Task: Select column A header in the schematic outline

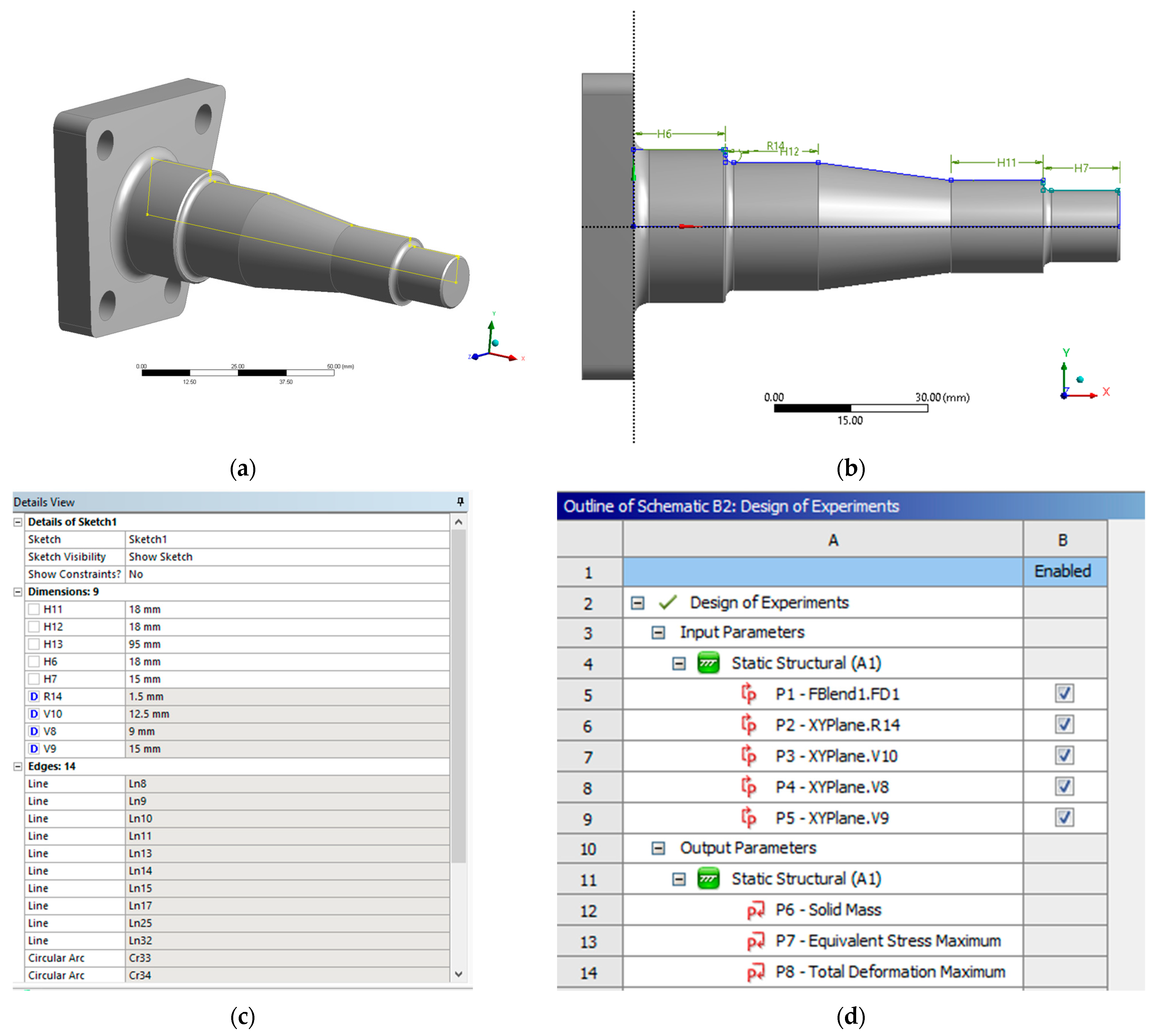Action: pyautogui.click(x=832, y=540)
